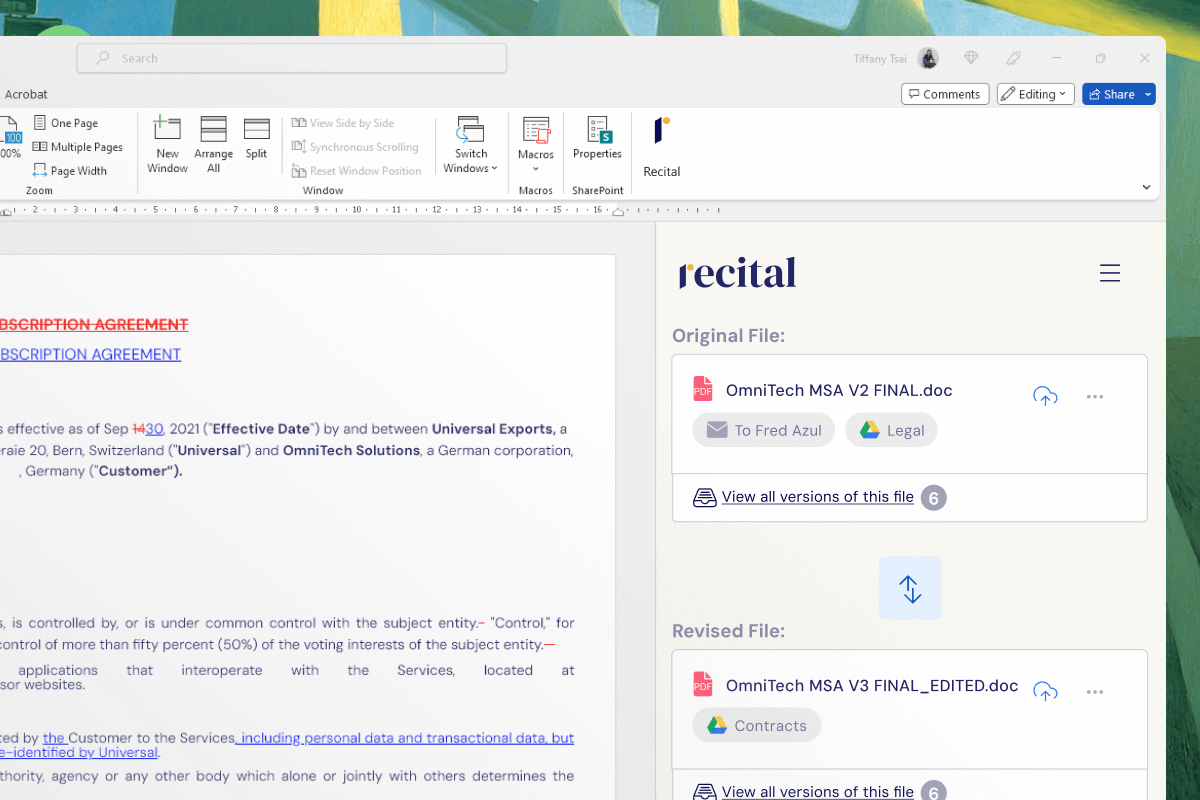The height and width of the screenshot is (800, 1200).
Task: Click the Contracts Google Drive tag
Action: coord(756,725)
